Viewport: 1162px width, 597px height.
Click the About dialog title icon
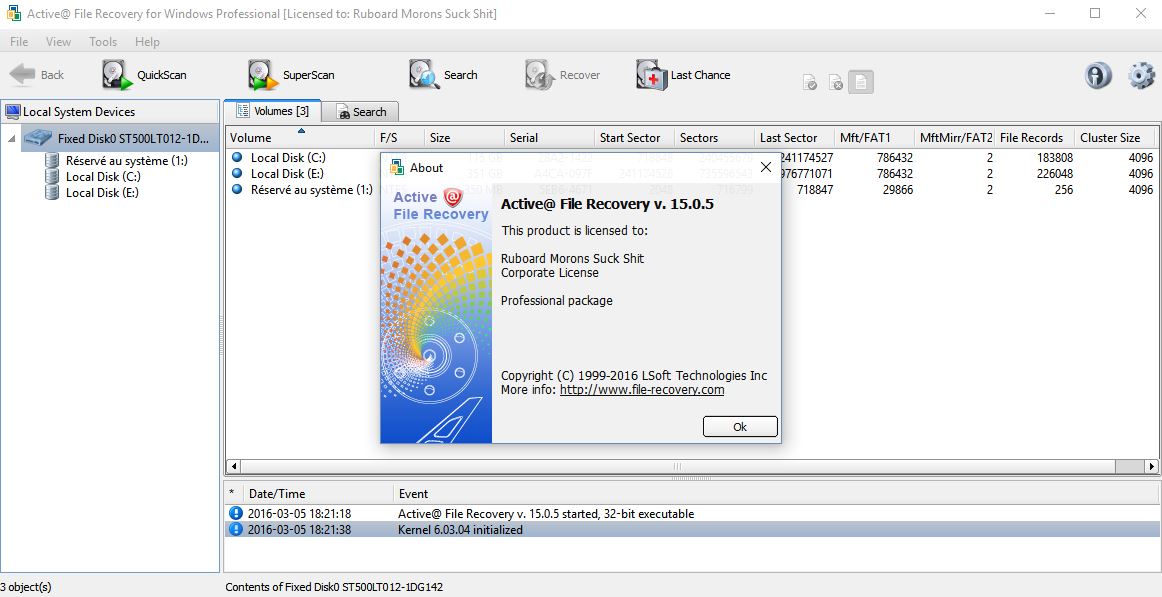click(397, 167)
